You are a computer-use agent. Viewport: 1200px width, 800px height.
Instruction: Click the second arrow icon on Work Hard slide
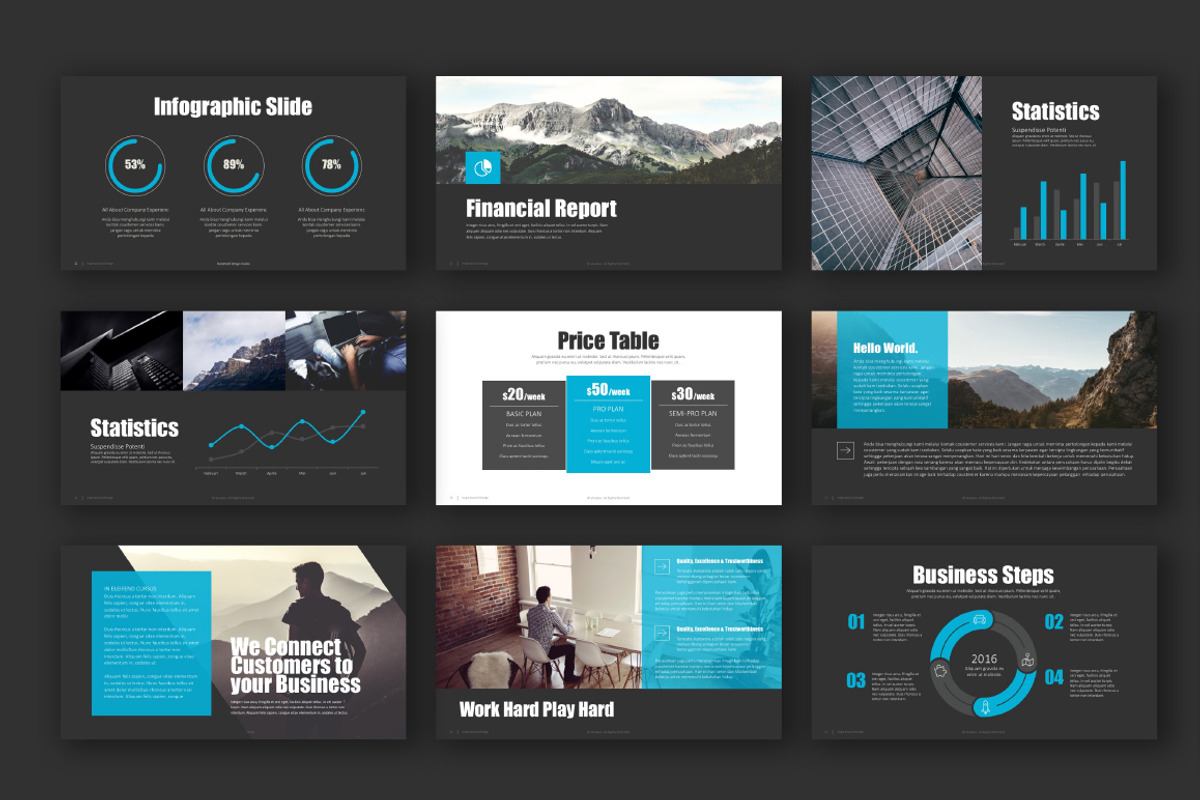pos(662,632)
